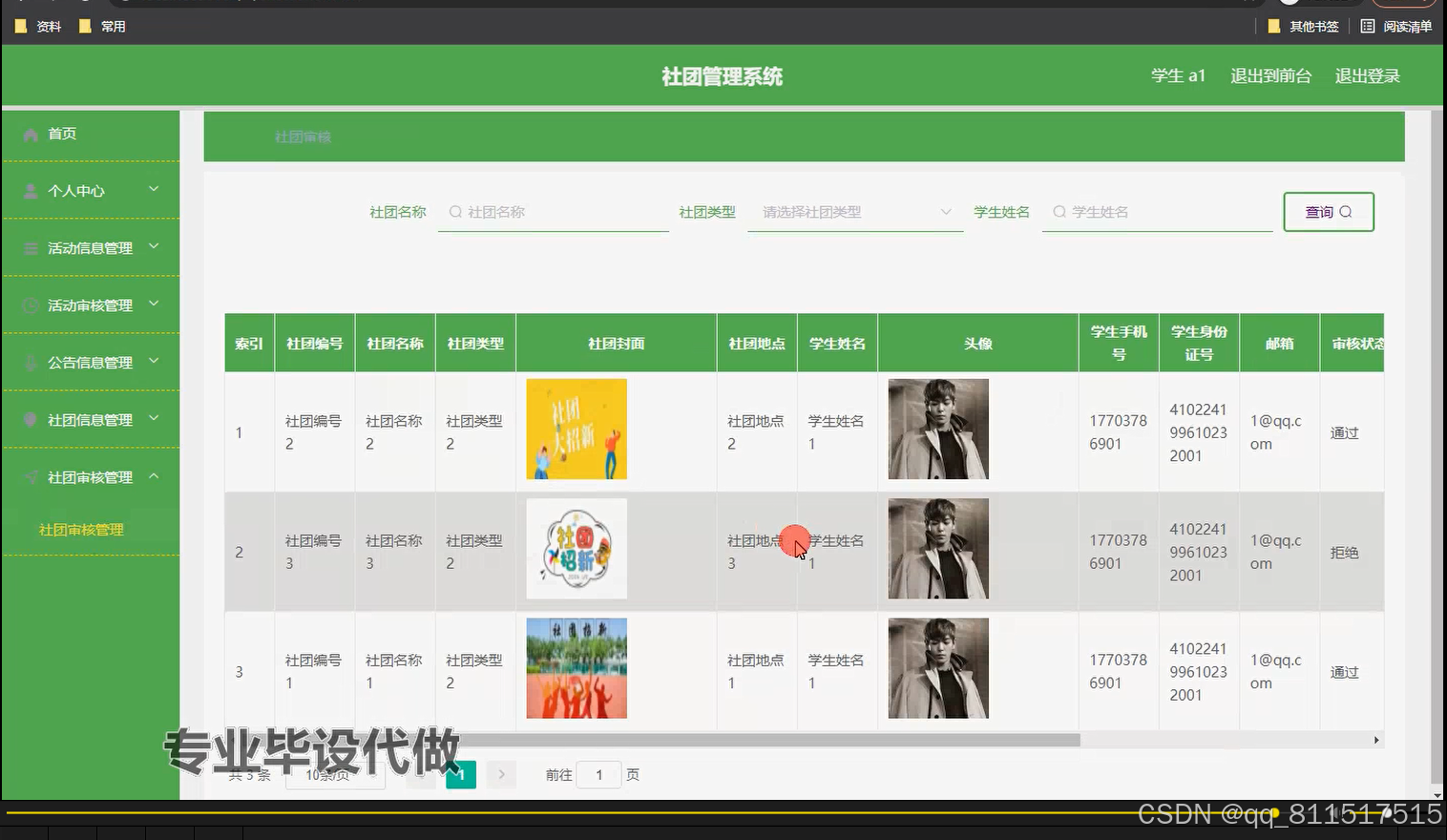Click the 学生 a1 user label
The height and width of the screenshot is (840, 1447).
[x=1179, y=76]
